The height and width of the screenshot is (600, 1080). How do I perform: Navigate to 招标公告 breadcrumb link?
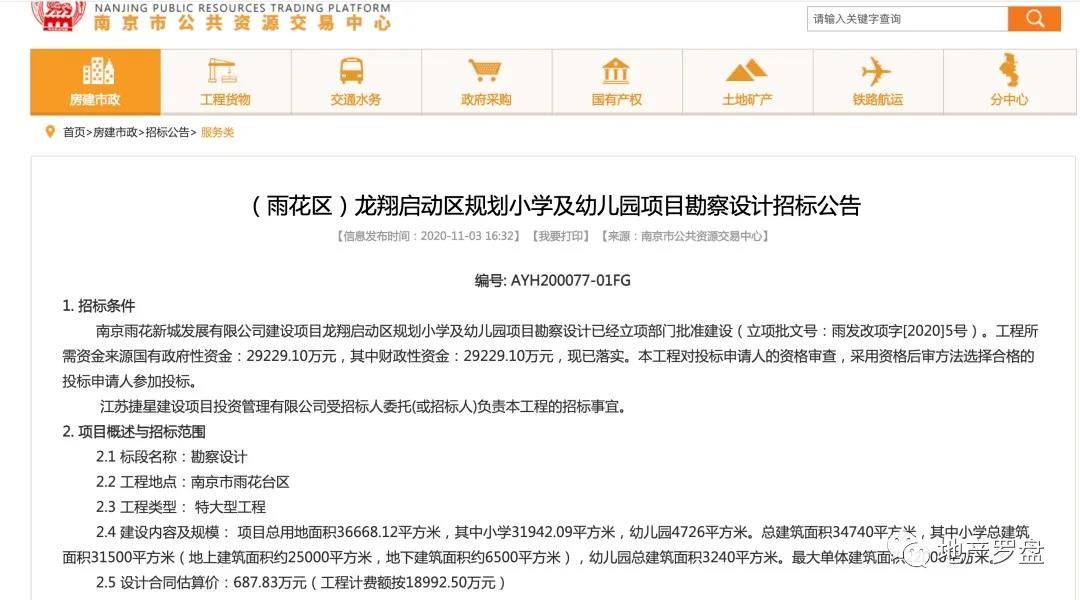[167, 132]
